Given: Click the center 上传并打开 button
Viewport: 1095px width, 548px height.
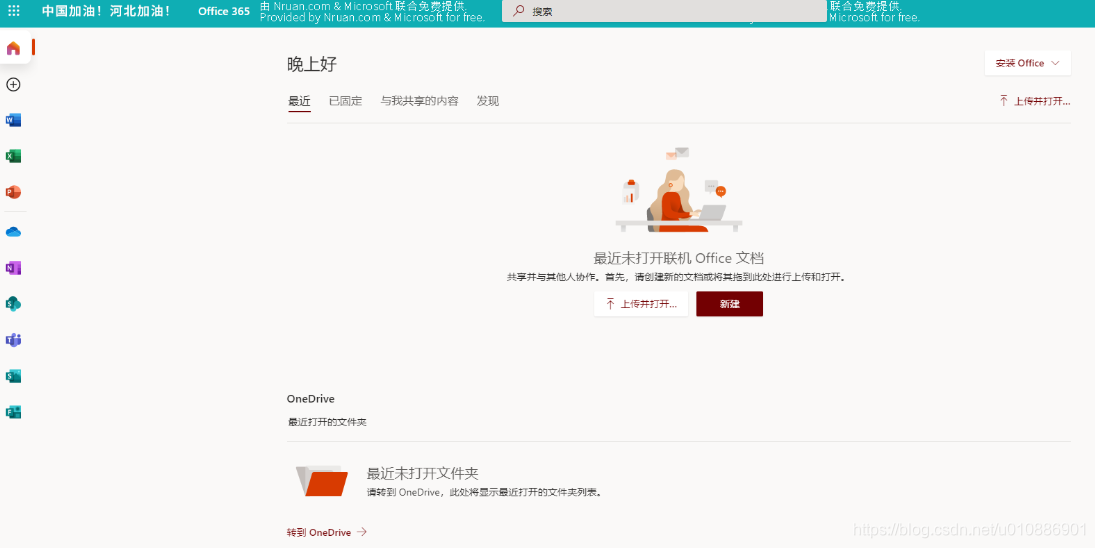Looking at the screenshot, I should click(x=641, y=304).
